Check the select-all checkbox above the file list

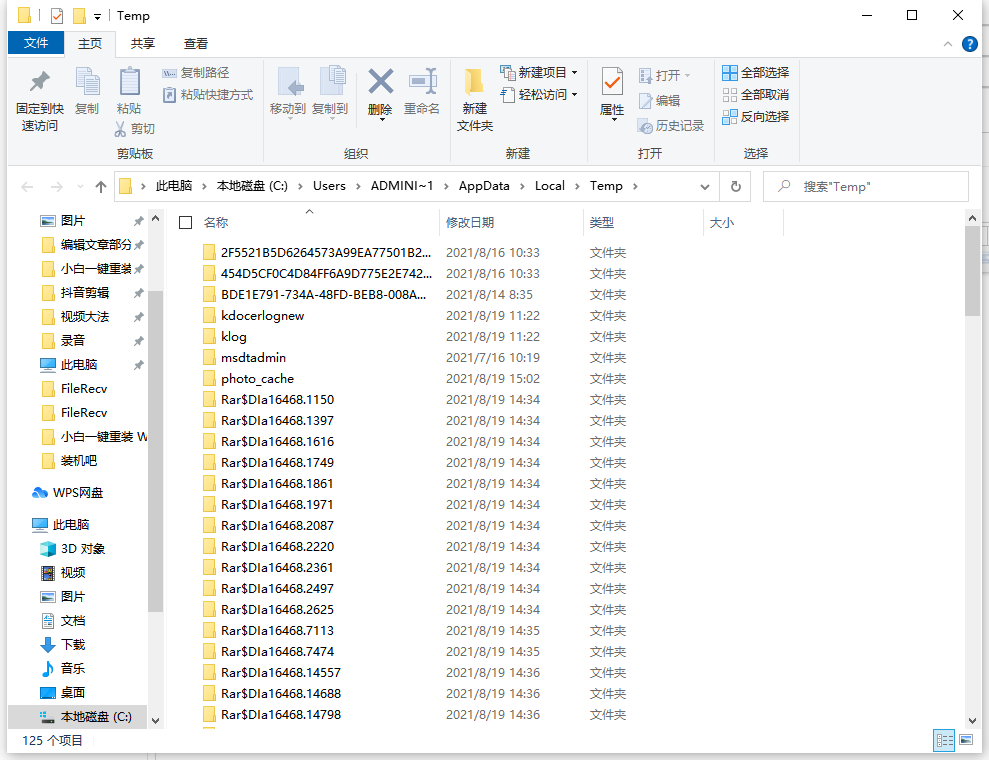coord(185,221)
